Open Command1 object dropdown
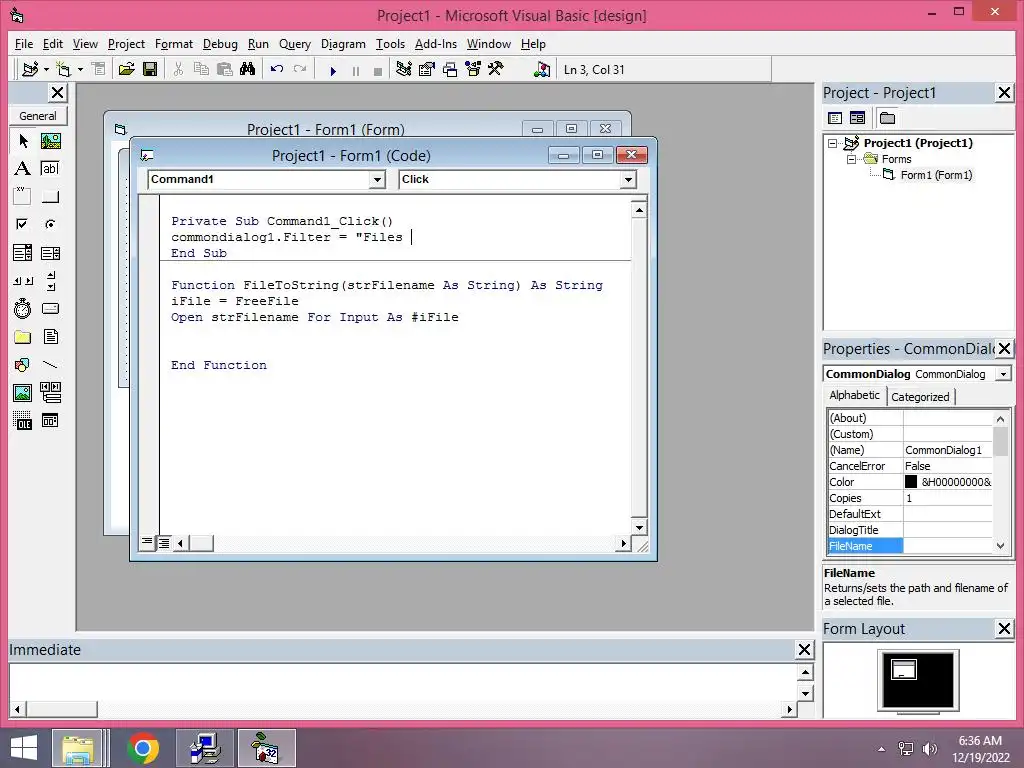This screenshot has width=1024, height=768. click(x=377, y=180)
